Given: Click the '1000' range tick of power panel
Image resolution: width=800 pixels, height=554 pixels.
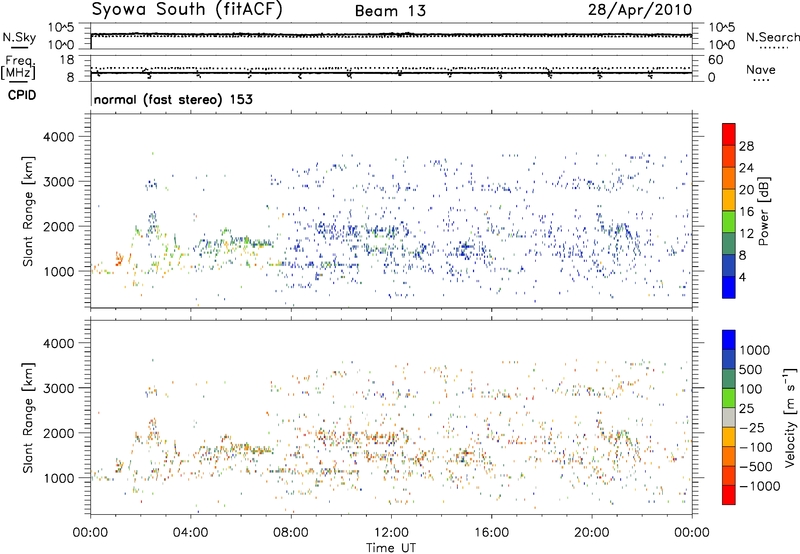Looking at the screenshot, I should tap(58, 271).
